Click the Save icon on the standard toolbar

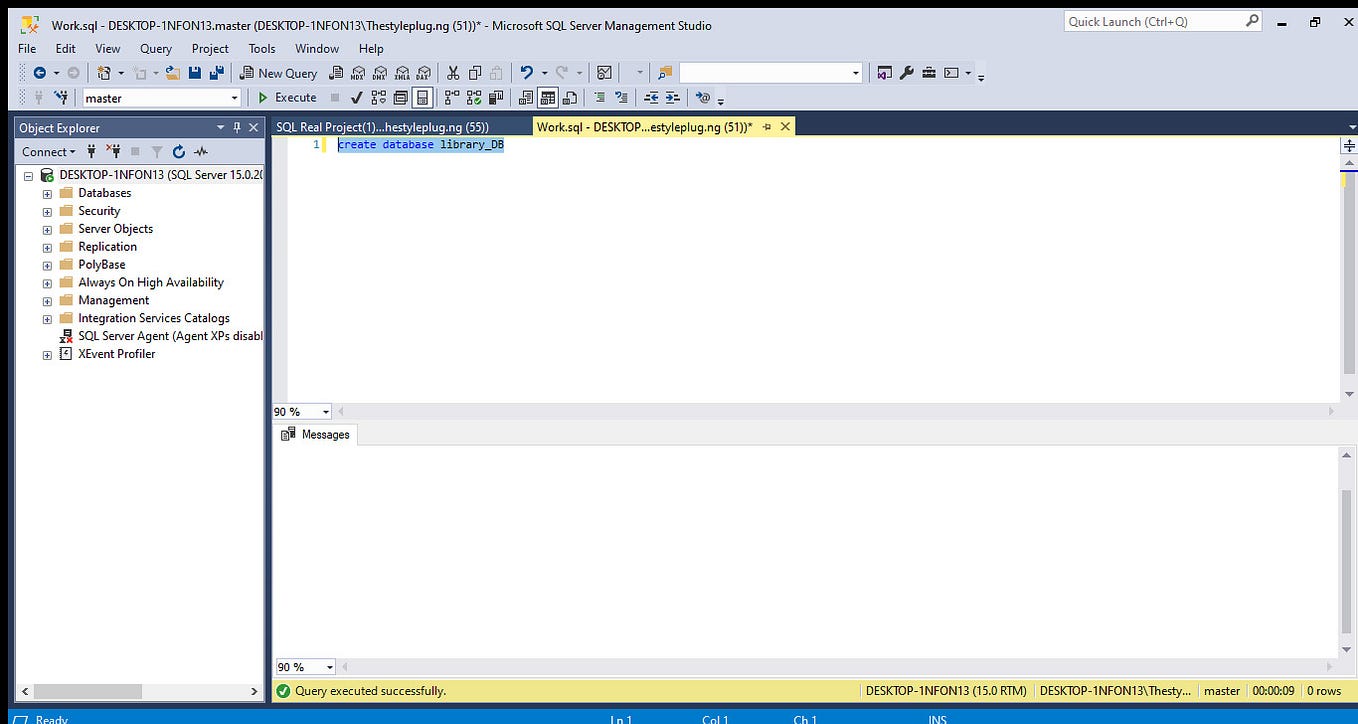(194, 72)
